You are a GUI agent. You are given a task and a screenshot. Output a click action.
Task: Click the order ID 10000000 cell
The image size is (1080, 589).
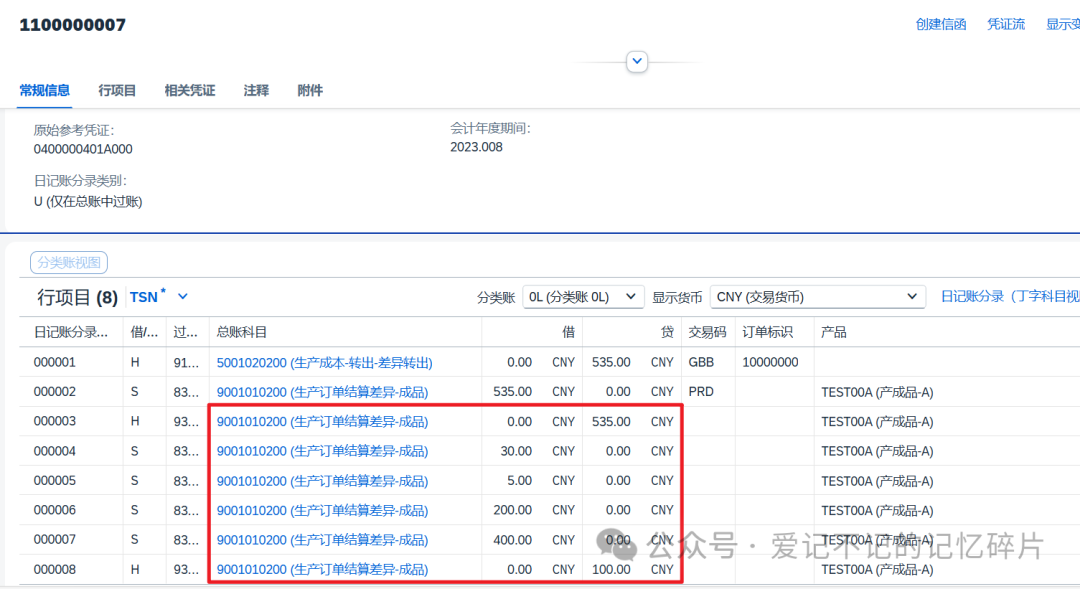tap(770, 362)
